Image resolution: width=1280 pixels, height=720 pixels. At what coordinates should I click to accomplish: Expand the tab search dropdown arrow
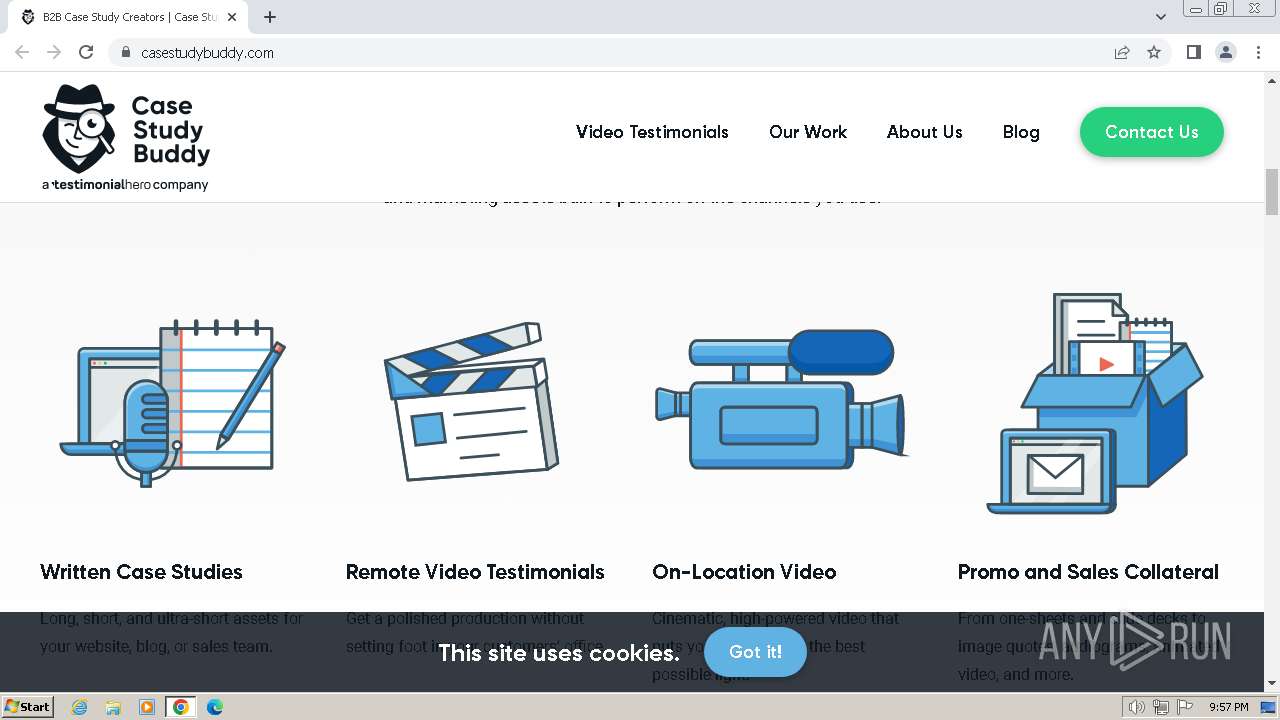pos(1161,17)
